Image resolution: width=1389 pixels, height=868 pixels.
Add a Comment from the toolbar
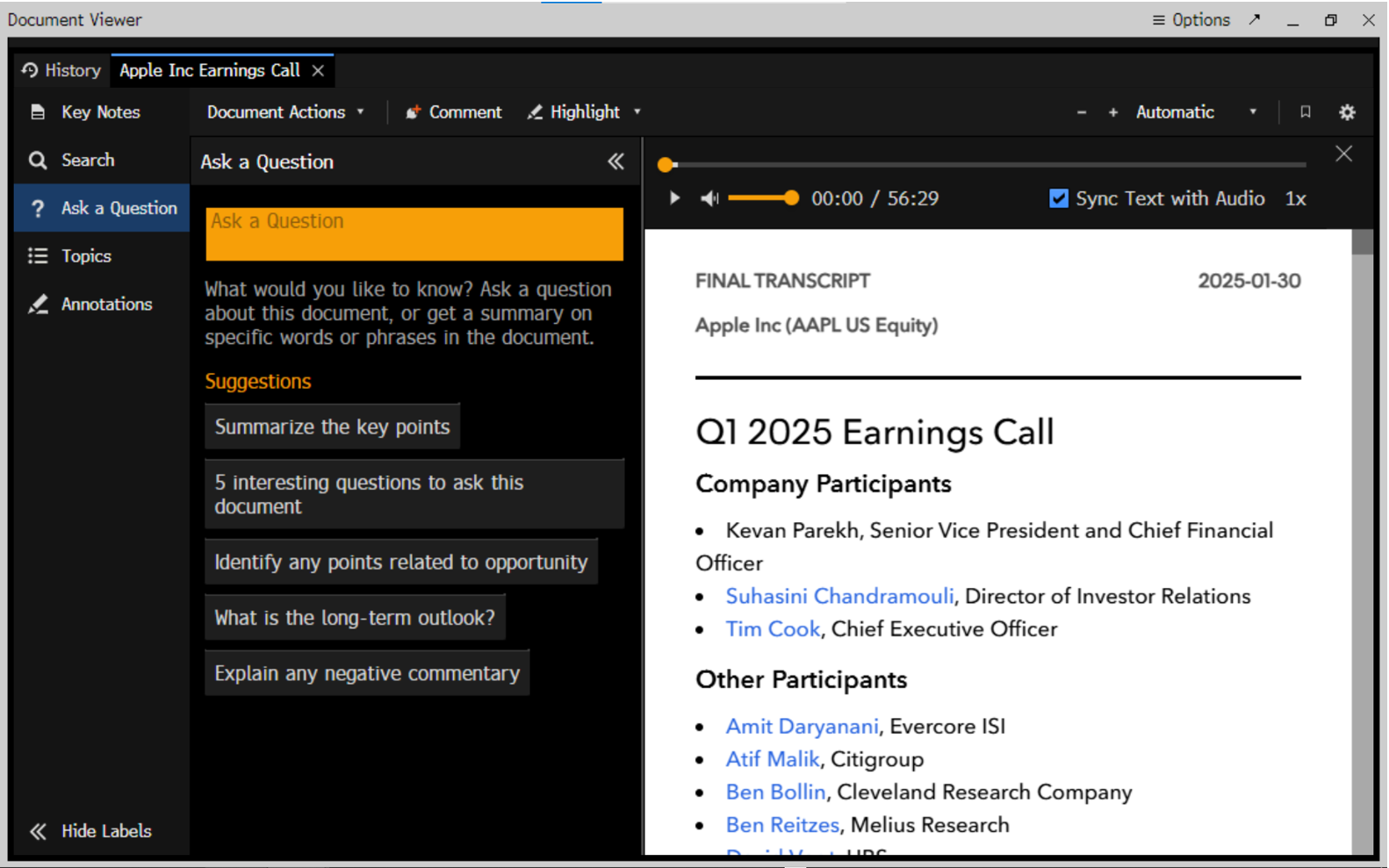tap(453, 112)
